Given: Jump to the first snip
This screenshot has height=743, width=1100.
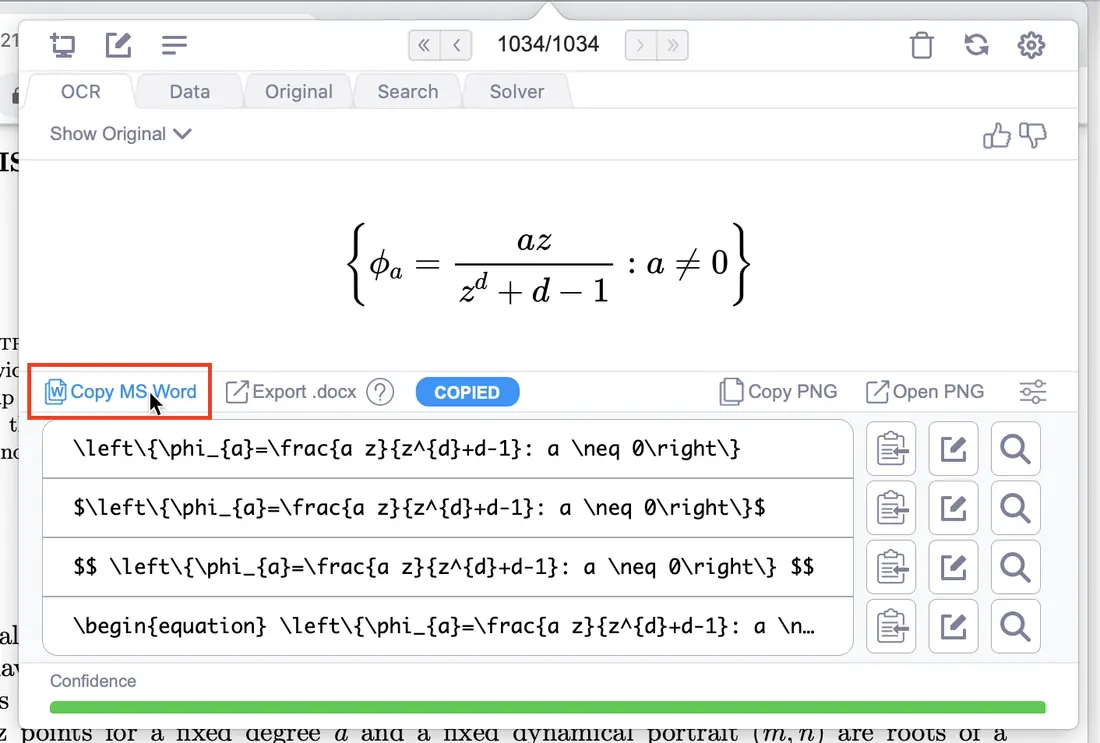Looking at the screenshot, I should tap(424, 46).
